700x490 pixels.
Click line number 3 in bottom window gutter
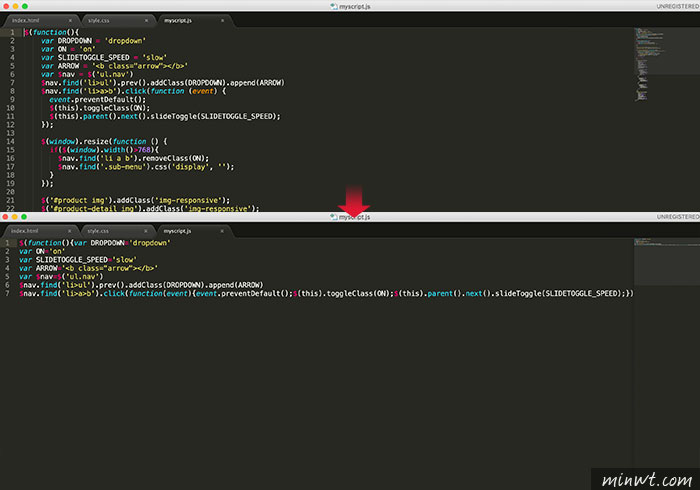click(7, 260)
